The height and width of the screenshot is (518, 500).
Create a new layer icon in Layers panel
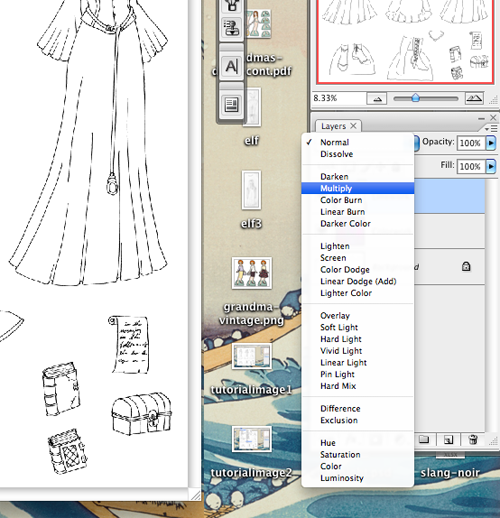[449, 440]
